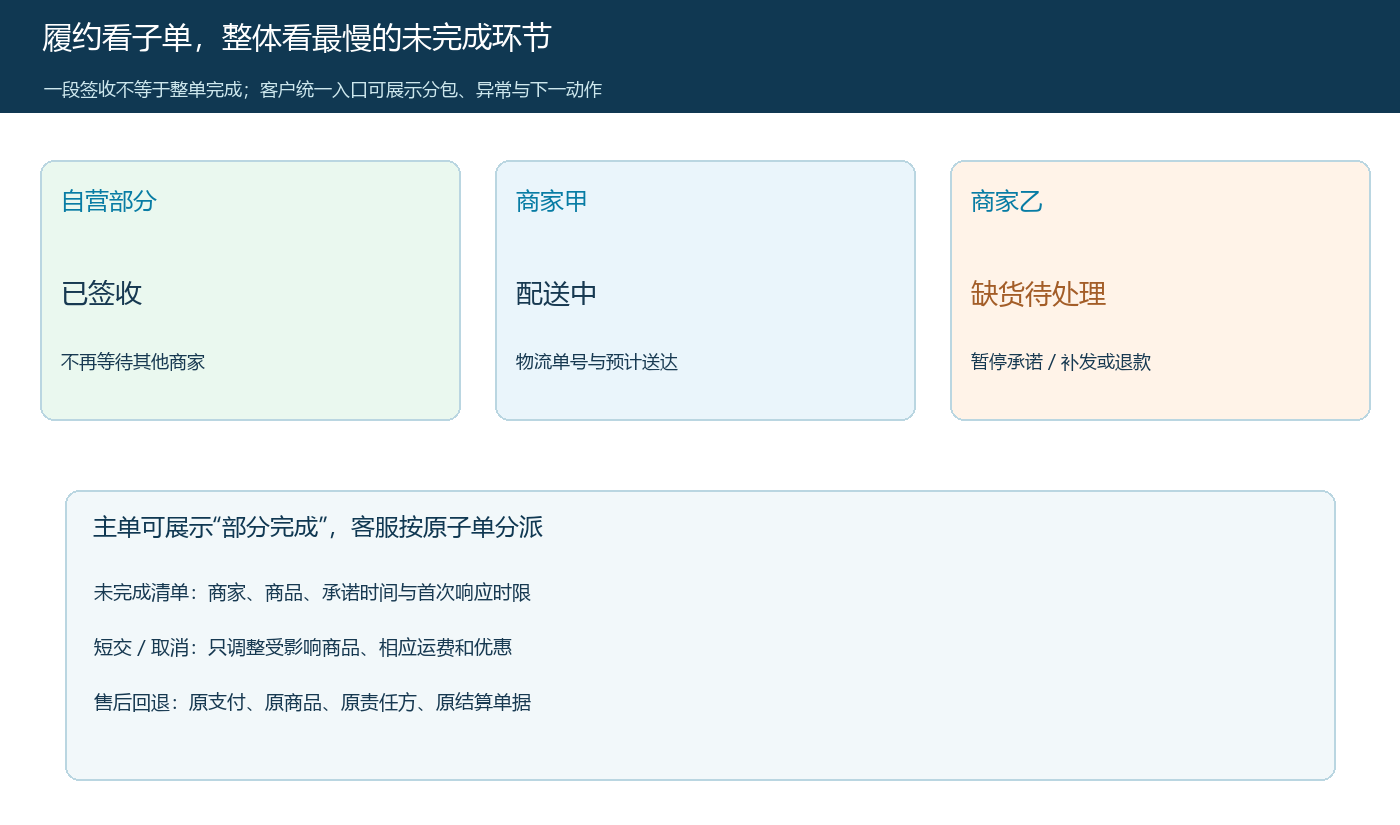
Task: Click the 未完成清单 line
Action: [312, 592]
